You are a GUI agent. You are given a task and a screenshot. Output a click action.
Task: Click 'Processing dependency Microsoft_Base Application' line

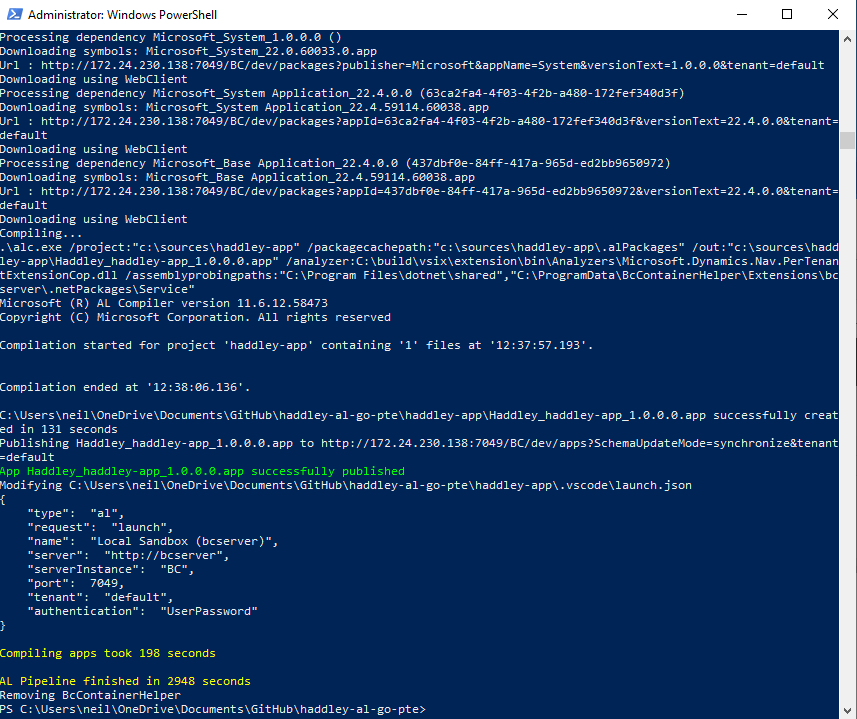(335, 163)
